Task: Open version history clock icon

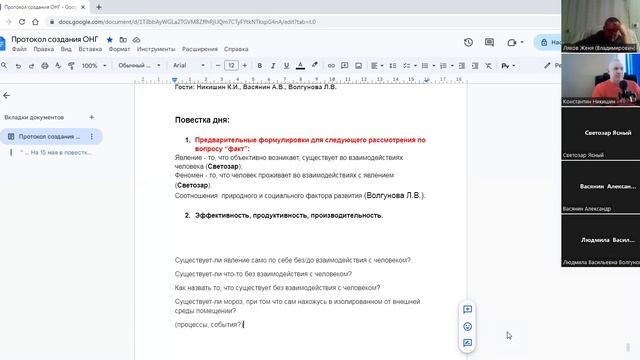Action: pos(468,42)
